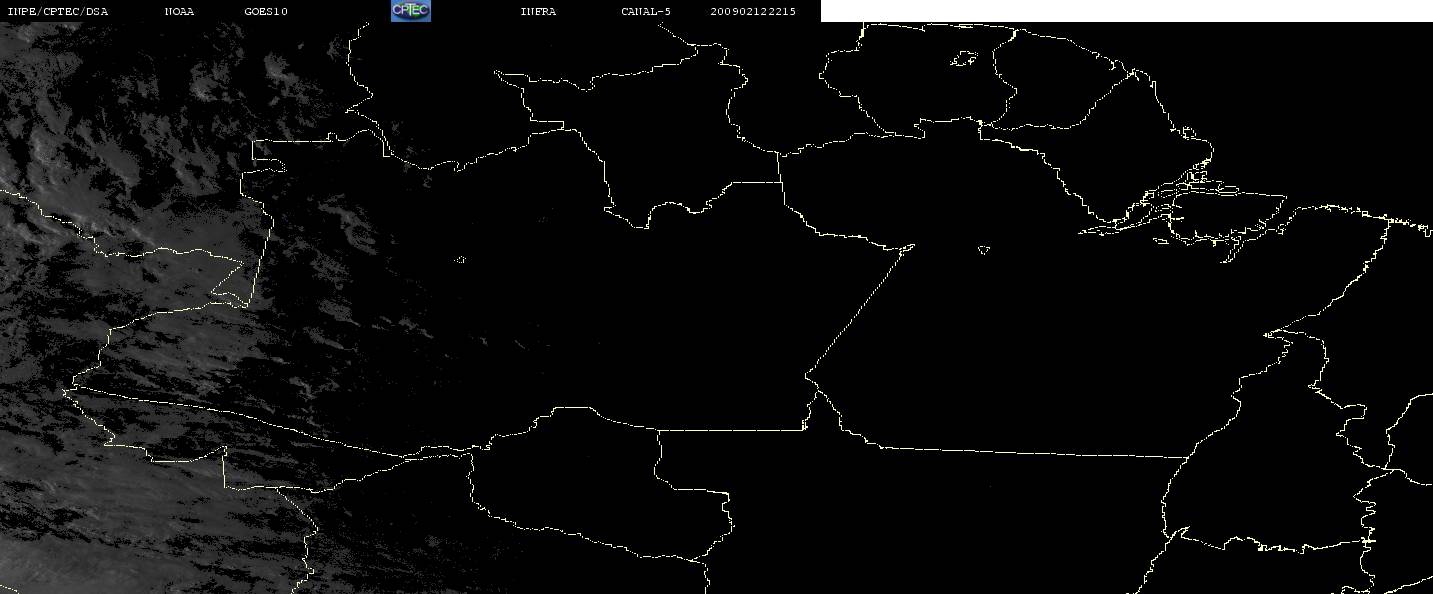This screenshot has width=1433, height=594.
Task: Click the NOAA label in header
Action: [180, 12]
